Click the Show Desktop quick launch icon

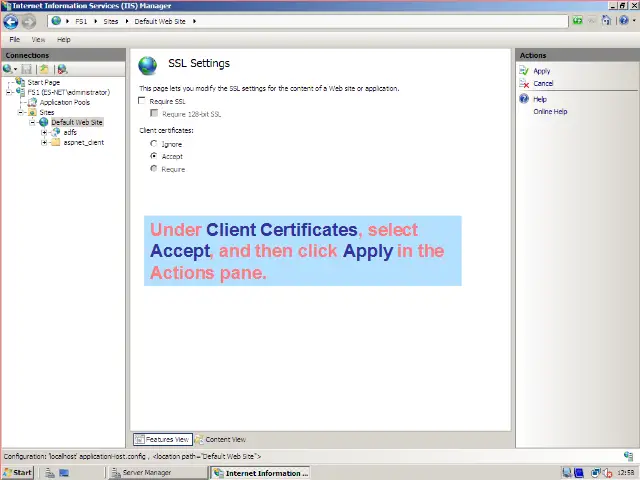click(x=64, y=473)
